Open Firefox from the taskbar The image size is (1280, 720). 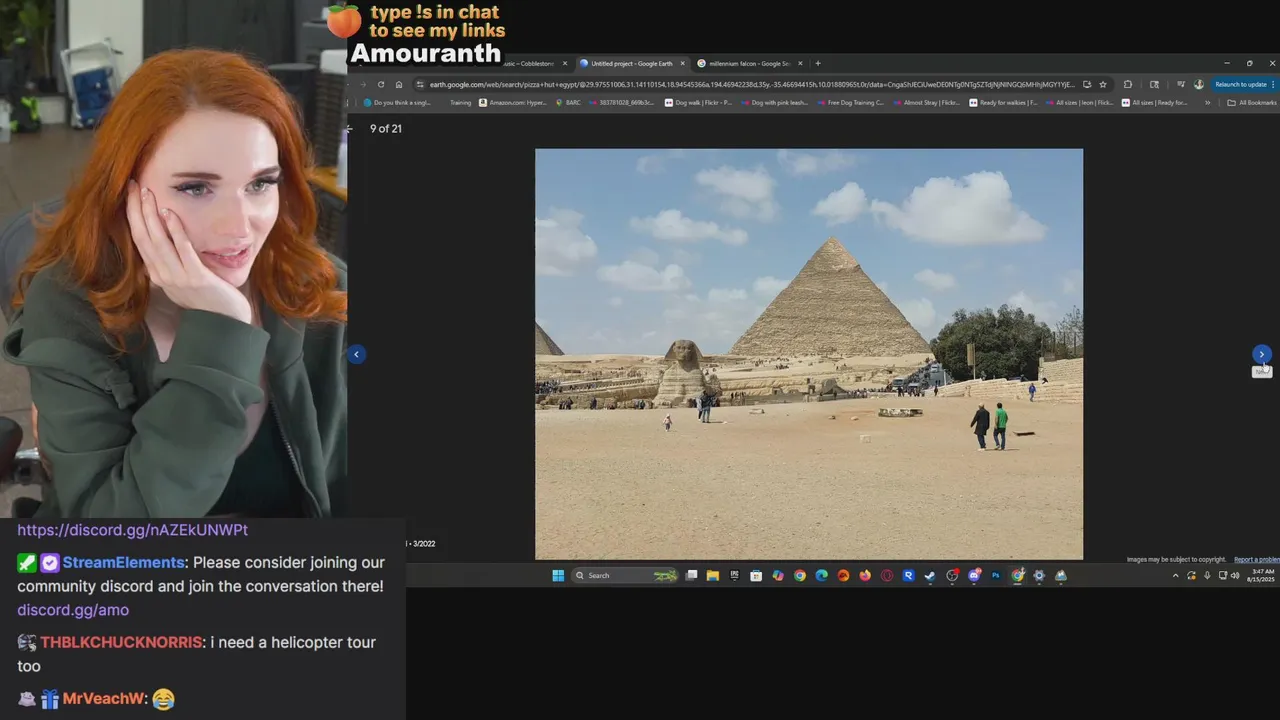coord(865,575)
